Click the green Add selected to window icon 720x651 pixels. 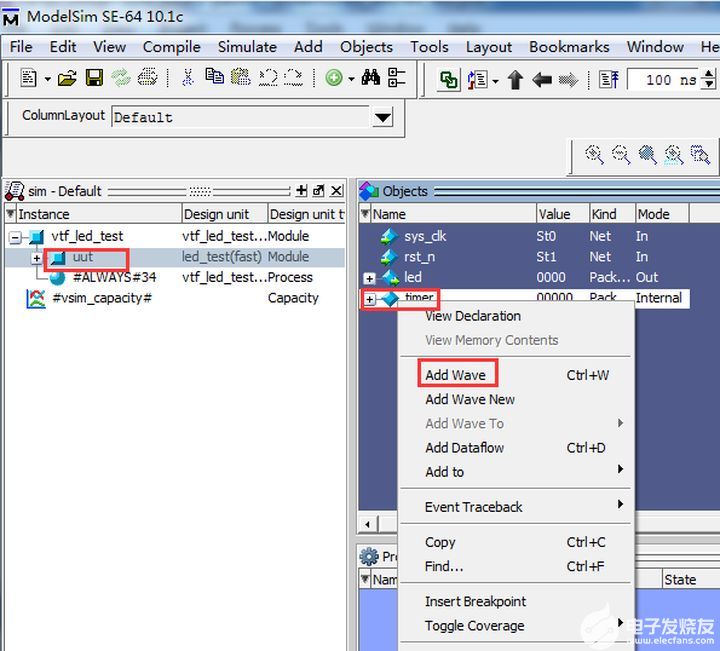pos(334,78)
